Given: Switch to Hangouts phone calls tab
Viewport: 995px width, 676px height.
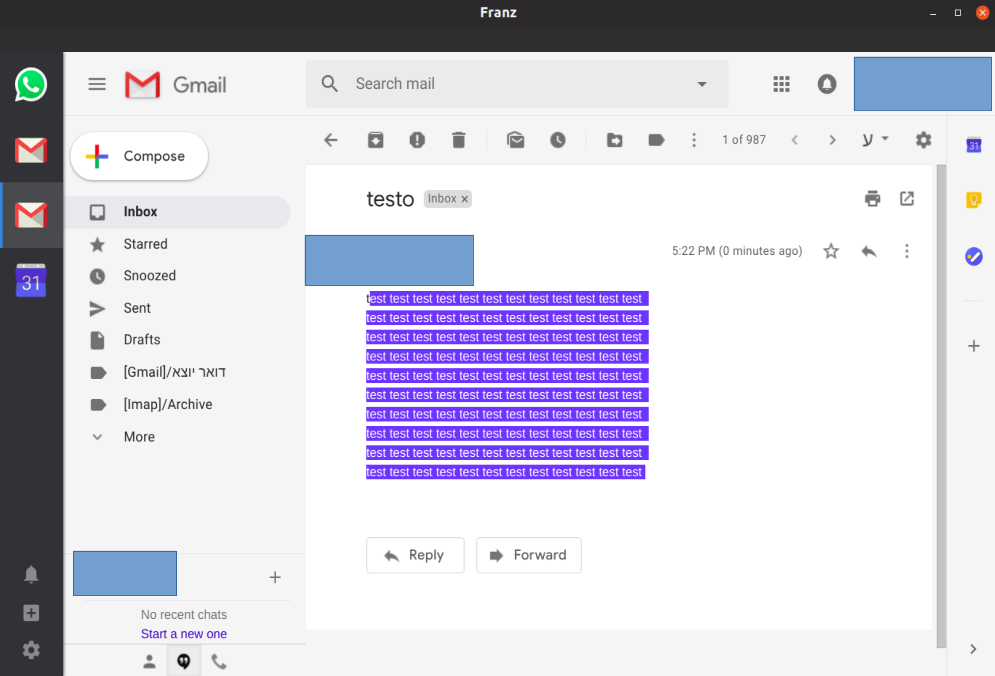Looking at the screenshot, I should (x=219, y=661).
